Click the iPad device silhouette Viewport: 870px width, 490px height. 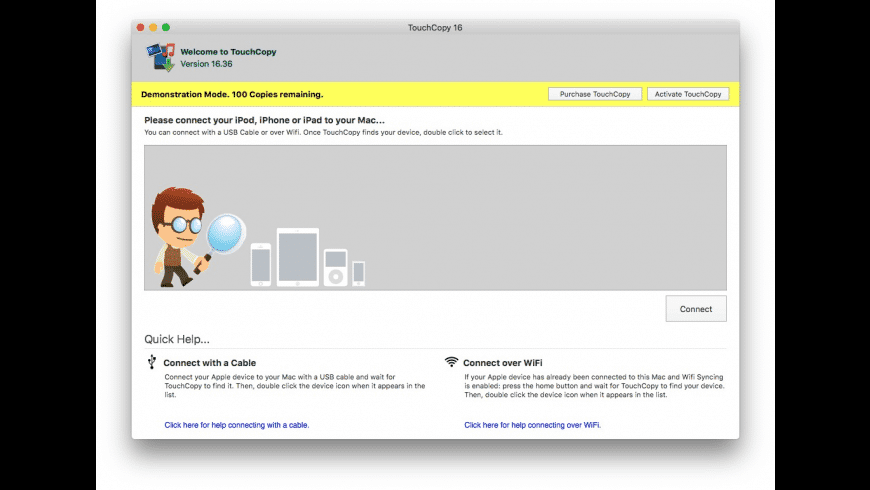coord(298,257)
